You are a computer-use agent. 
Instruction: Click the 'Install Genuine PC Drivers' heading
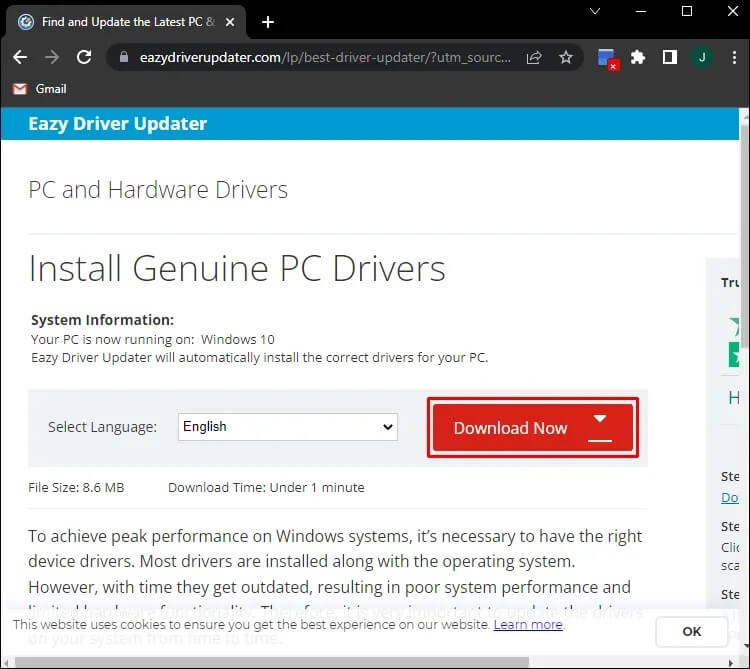[x=237, y=268]
